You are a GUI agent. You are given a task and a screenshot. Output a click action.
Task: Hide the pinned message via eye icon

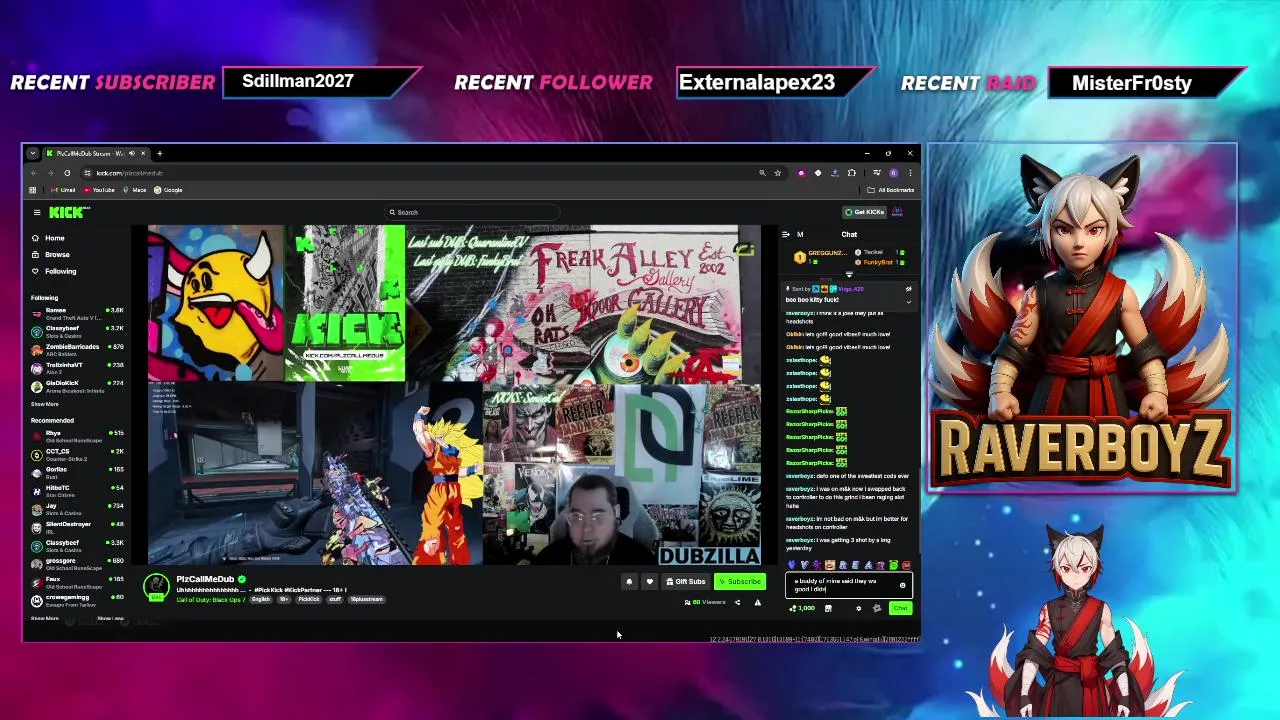coord(908,289)
